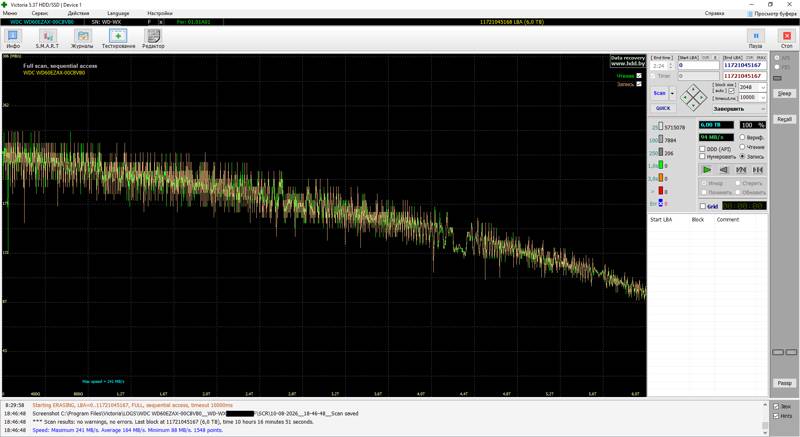
Task: Click the red Стоп stop icon
Action: 787,39
